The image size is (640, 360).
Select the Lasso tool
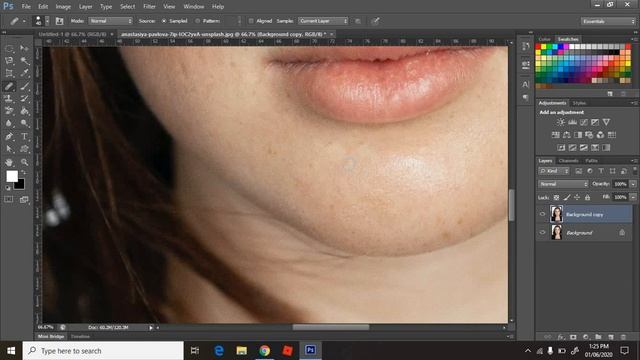tap(9, 61)
